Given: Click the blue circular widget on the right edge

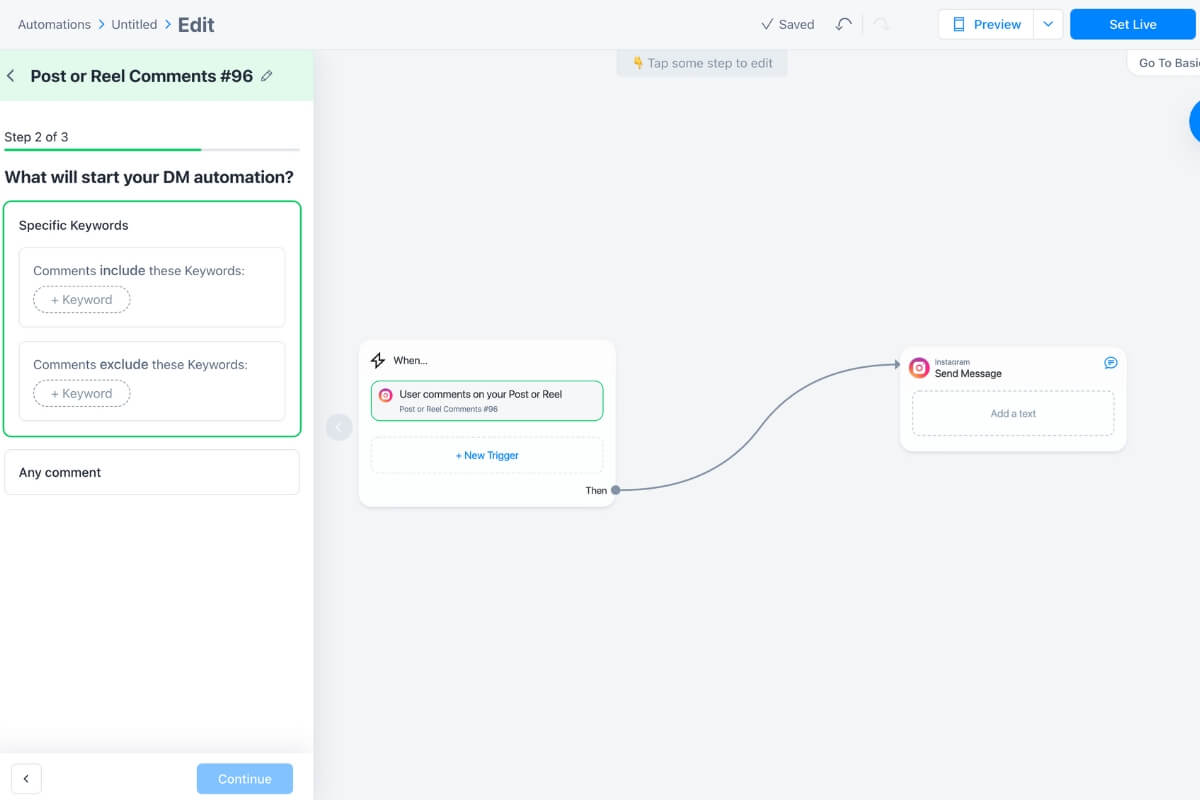Looking at the screenshot, I should click(1196, 121).
